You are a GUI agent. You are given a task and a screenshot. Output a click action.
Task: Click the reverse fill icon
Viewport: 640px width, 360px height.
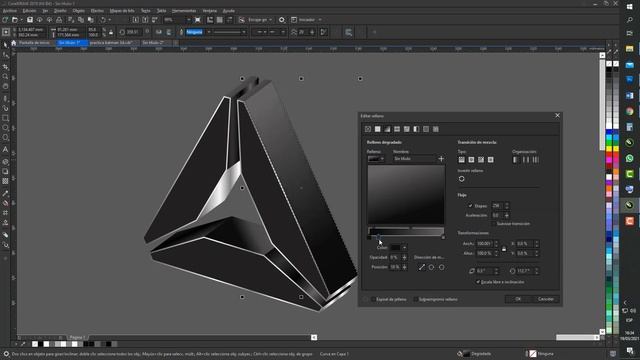[x=462, y=179]
